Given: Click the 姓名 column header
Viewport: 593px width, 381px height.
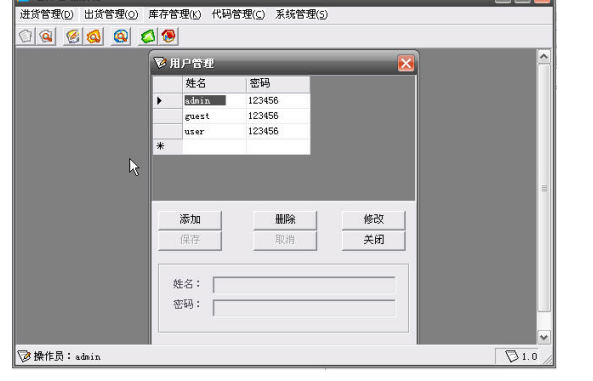Looking at the screenshot, I should [214, 84].
